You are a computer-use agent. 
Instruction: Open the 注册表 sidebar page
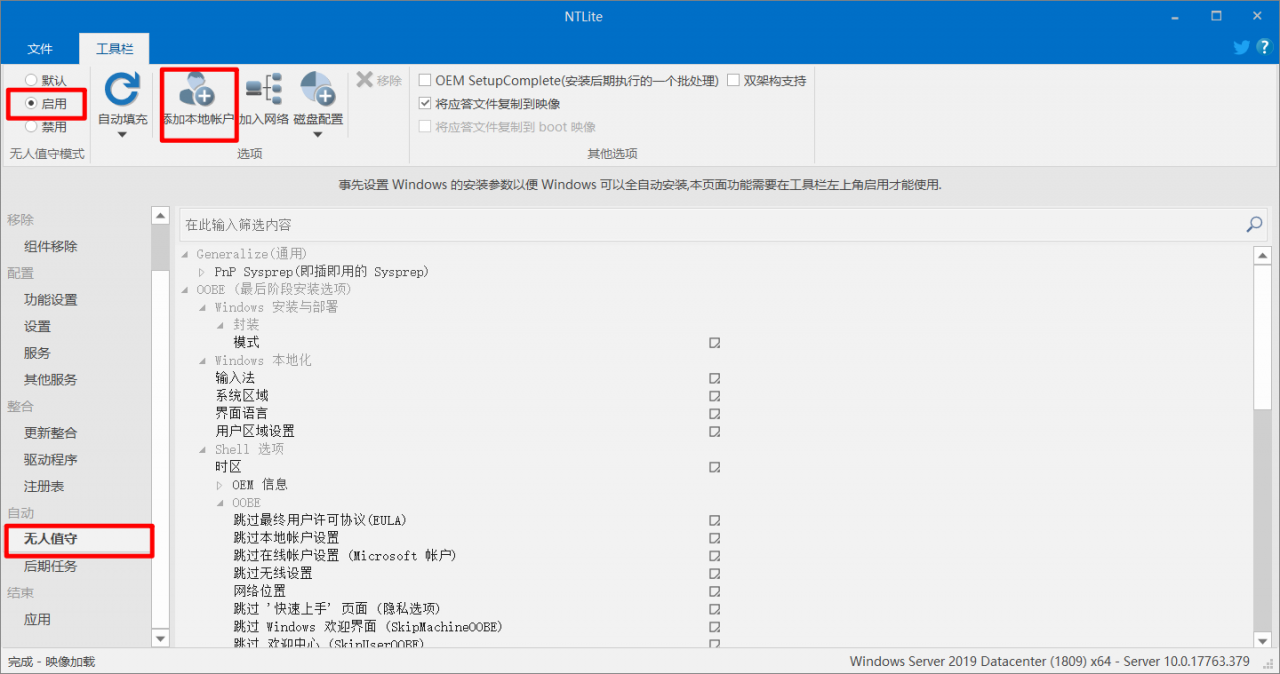[44, 486]
